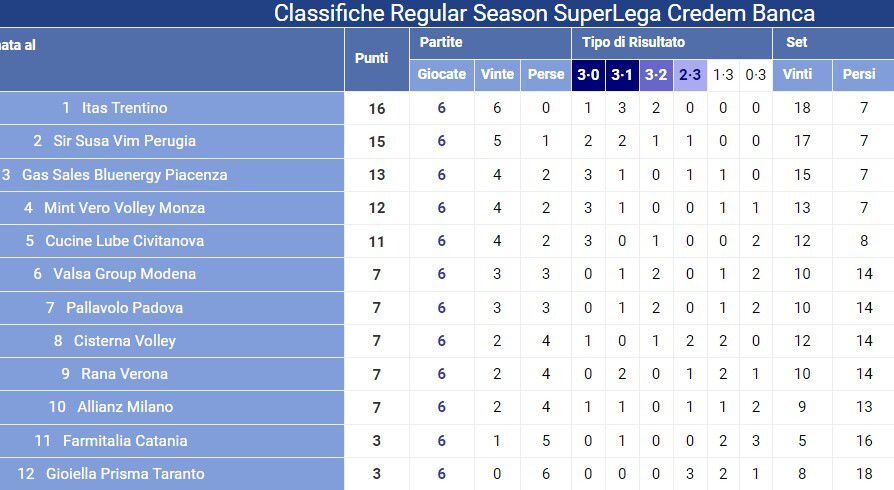Click Mint Vero Volley Monza
This screenshot has height=490, width=894.
point(124,208)
